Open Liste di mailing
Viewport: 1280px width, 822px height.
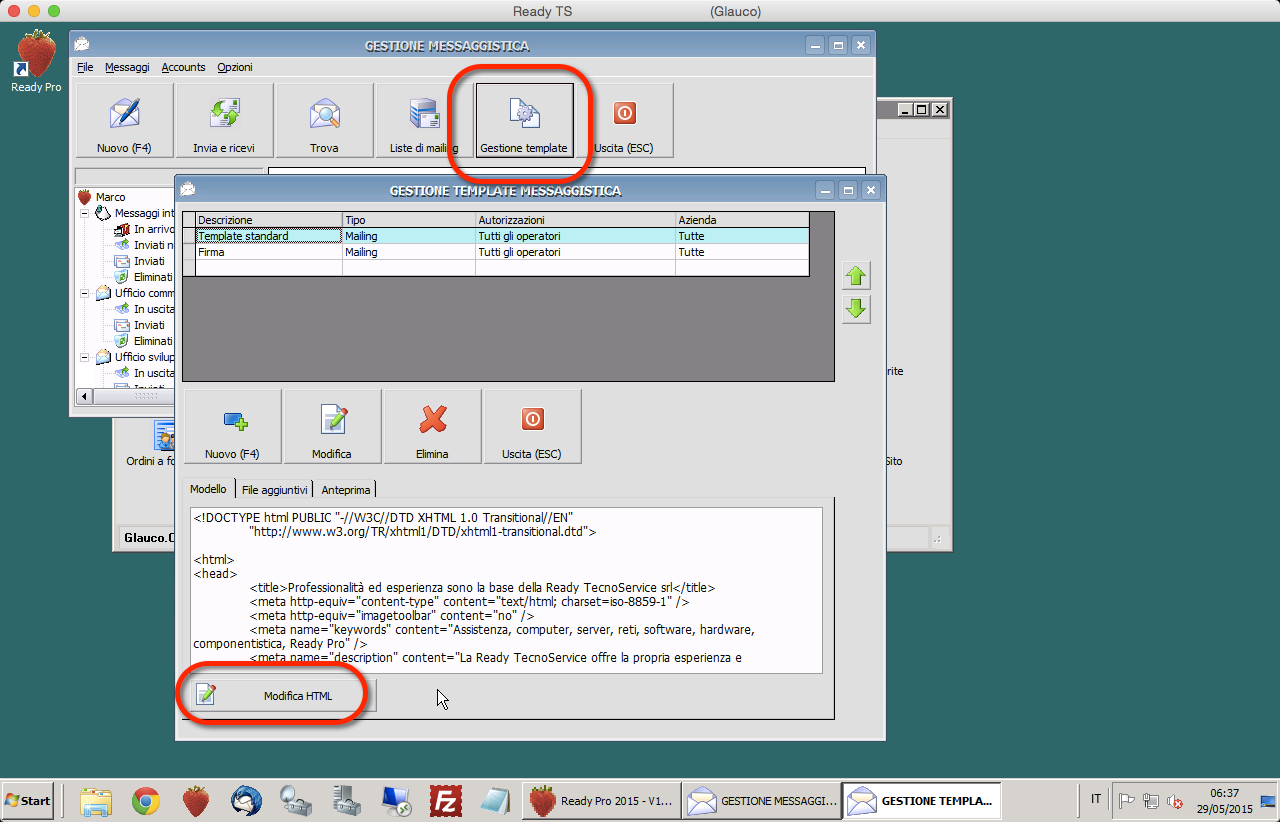(424, 120)
